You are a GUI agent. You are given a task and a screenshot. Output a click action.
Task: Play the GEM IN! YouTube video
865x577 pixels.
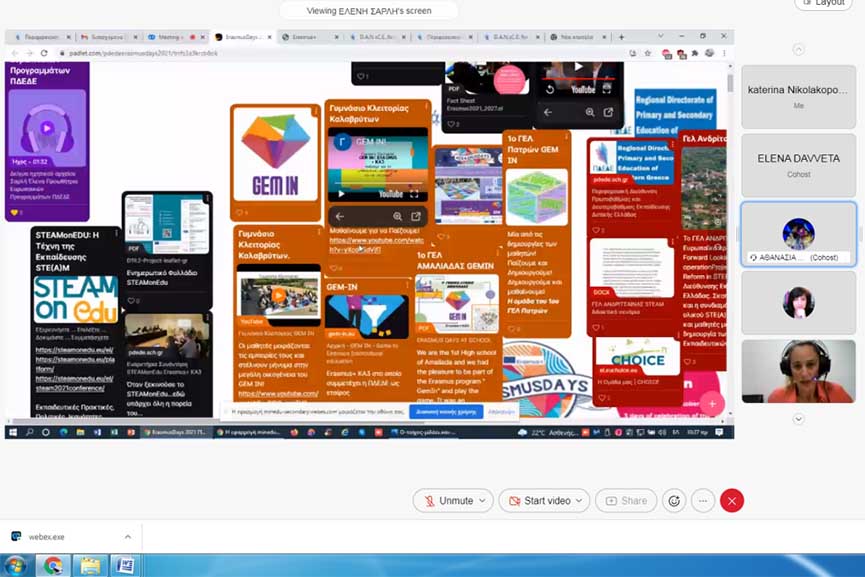point(341,194)
